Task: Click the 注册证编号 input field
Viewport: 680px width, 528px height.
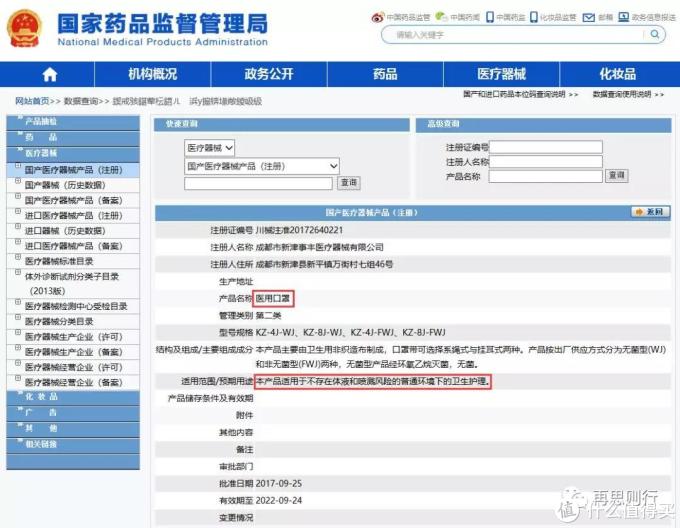Action: click(546, 147)
